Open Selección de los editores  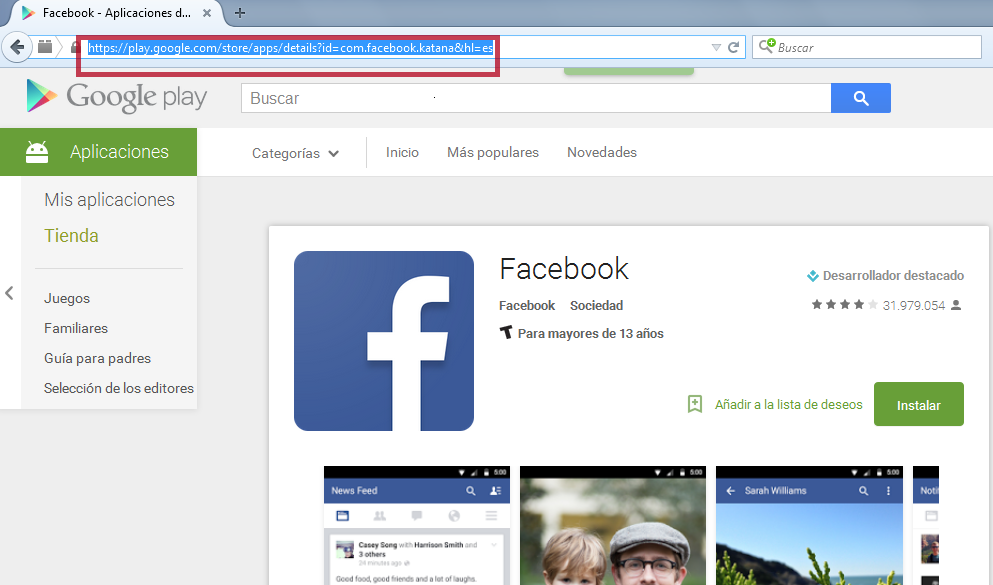(x=118, y=388)
